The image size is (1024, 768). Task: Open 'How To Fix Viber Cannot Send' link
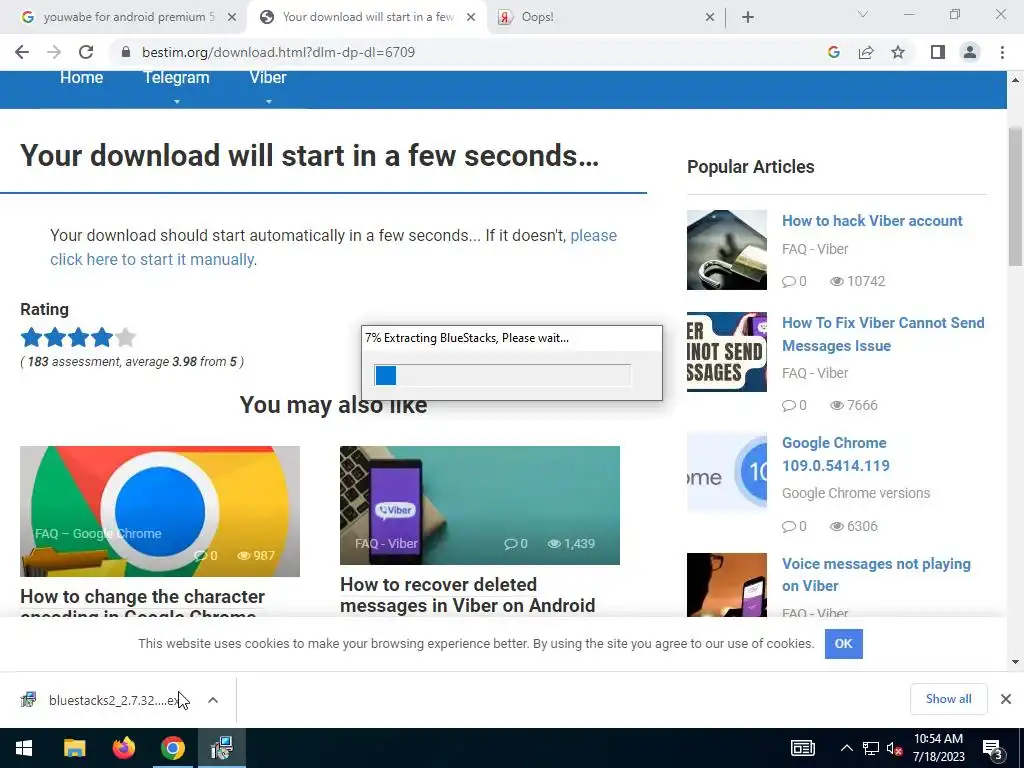(883, 334)
